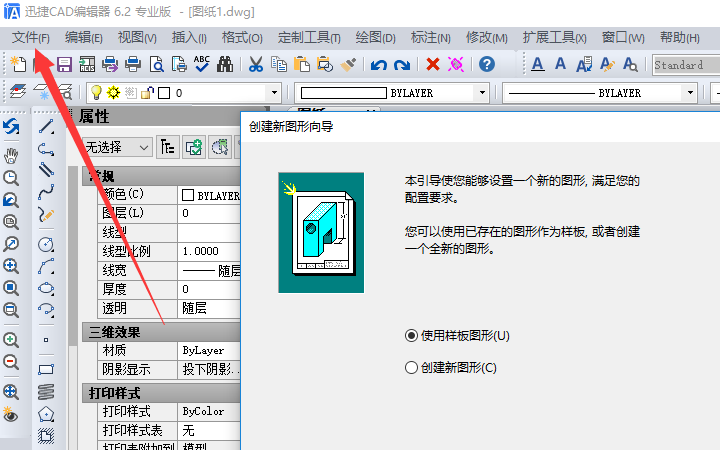720x450 pixels.
Task: Click the Copy icon in toolbar
Action: [x=279, y=64]
